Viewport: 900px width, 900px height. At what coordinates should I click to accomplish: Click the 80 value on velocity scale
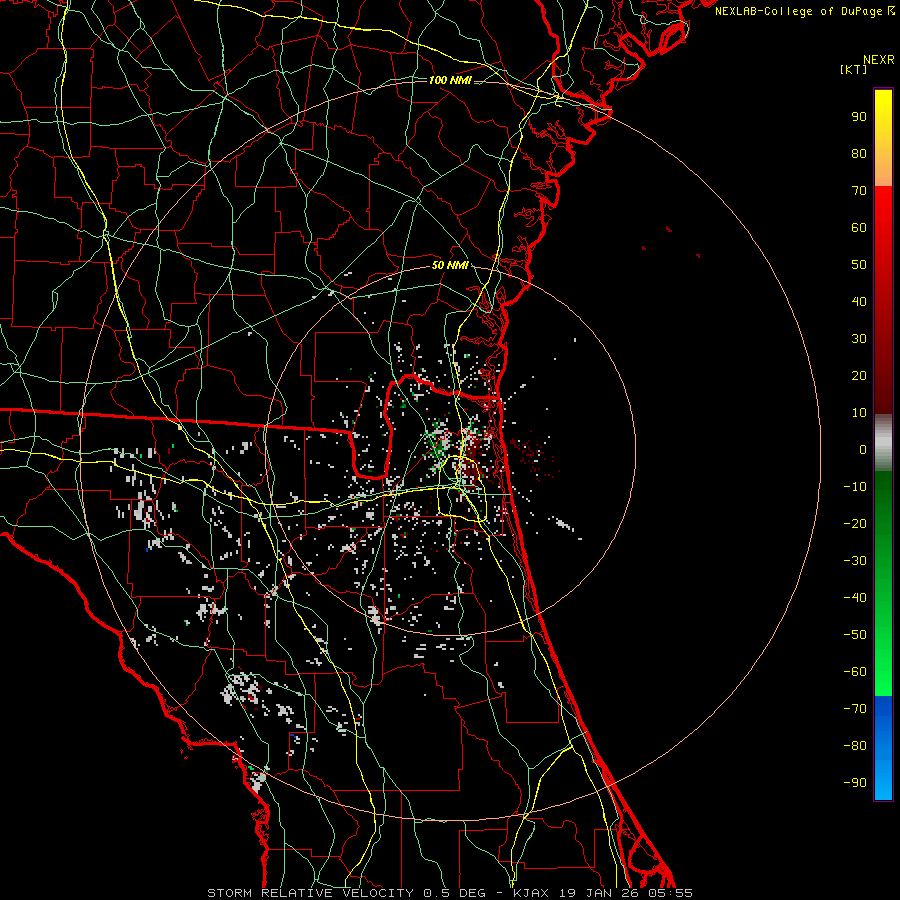(x=859, y=153)
